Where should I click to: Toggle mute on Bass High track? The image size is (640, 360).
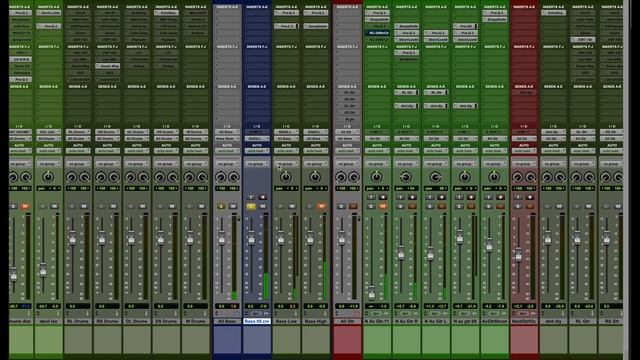point(321,207)
